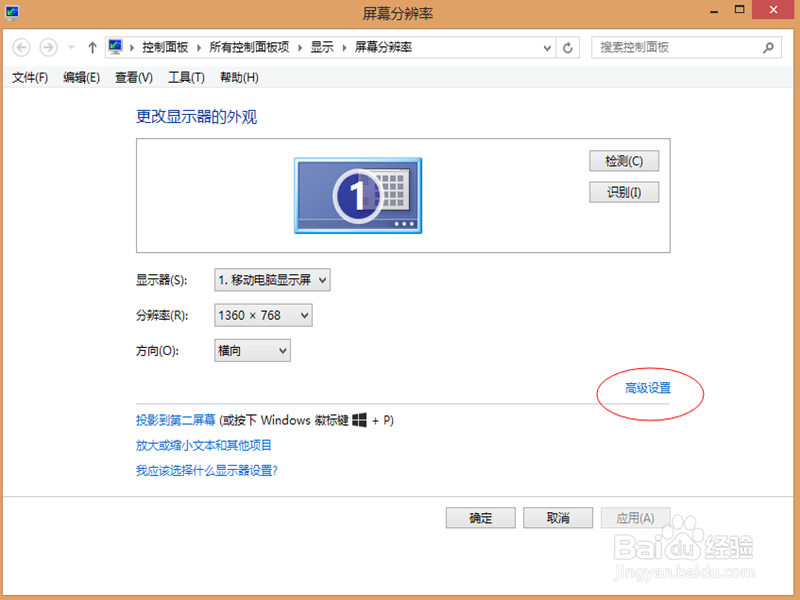
Task: Expand the chevron after 所有控制面板项 breadcrumb
Action: 300,48
